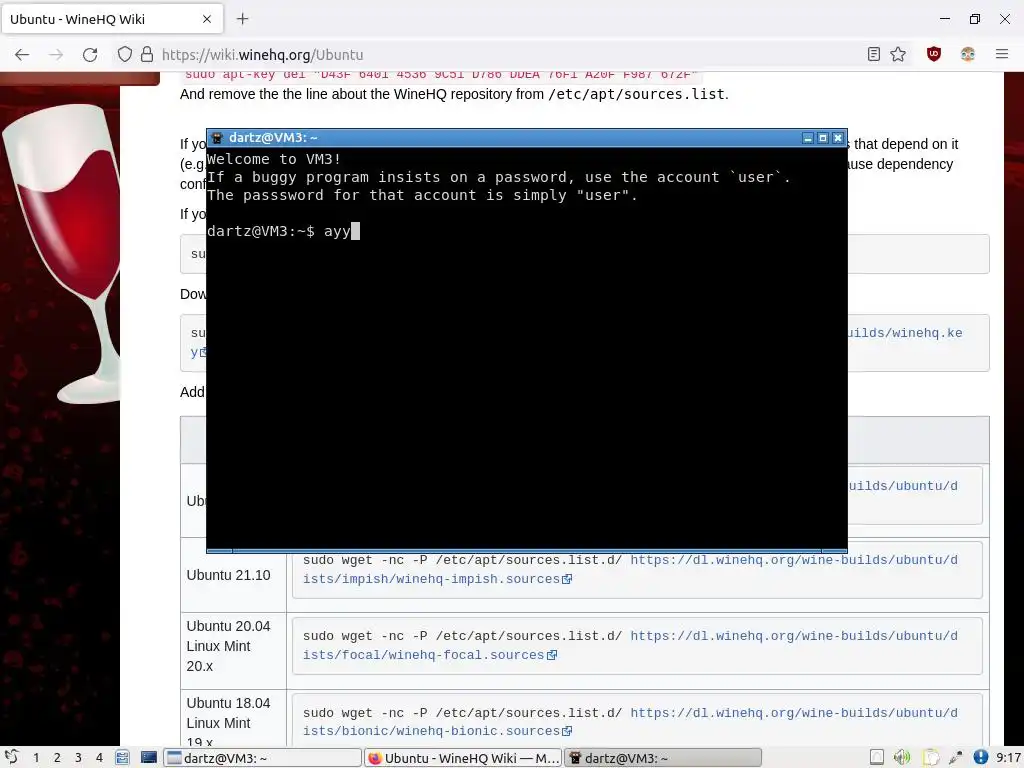Maximize the dartz@VM3 terminal window

click(x=823, y=138)
